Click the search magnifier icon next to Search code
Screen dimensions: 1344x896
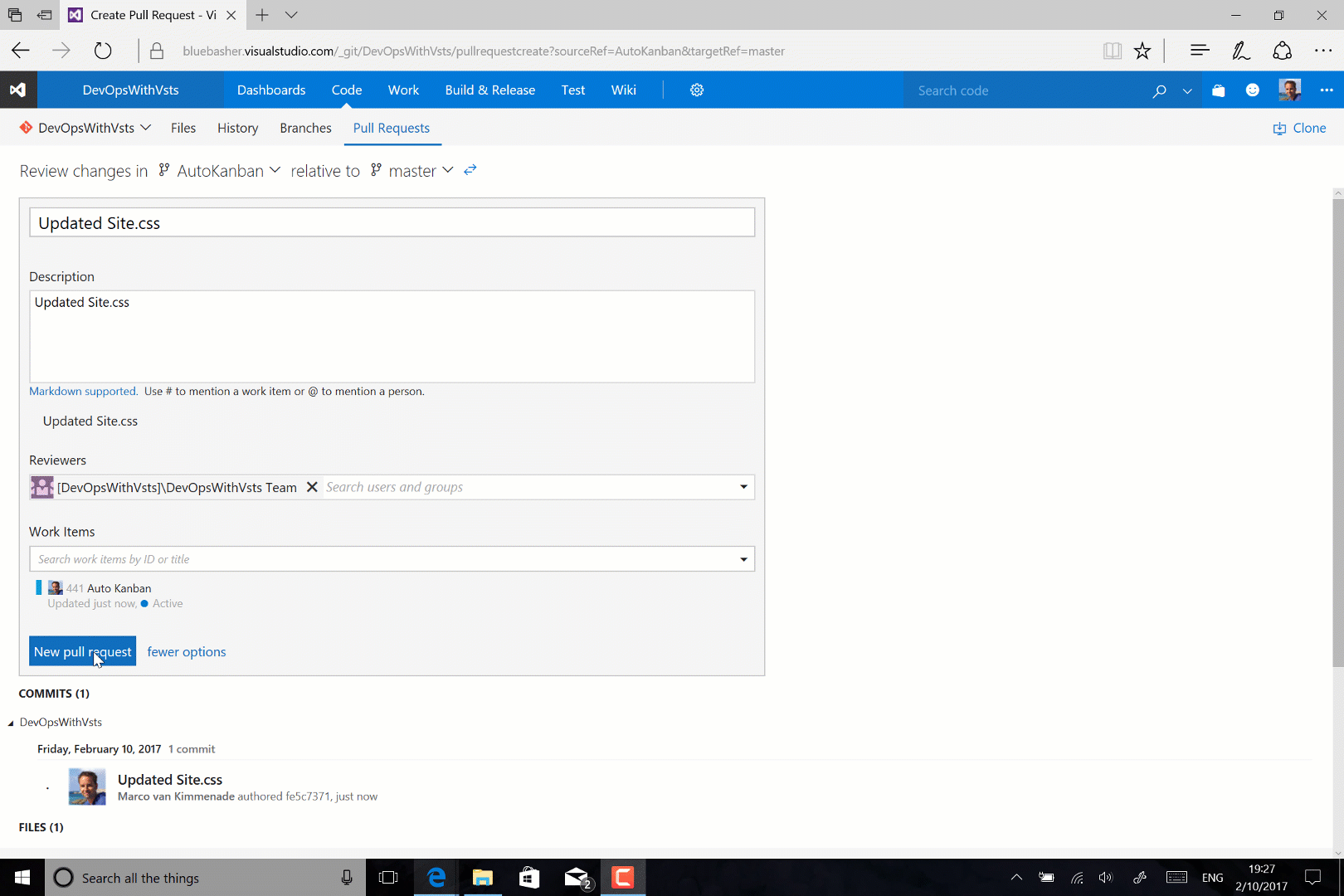[1159, 90]
